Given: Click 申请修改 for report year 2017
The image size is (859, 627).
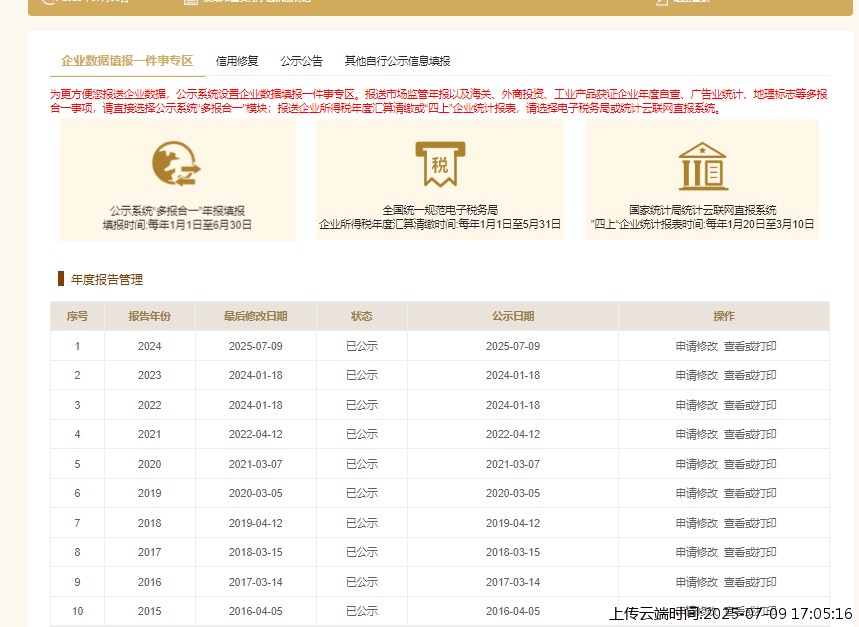Looking at the screenshot, I should [x=696, y=553].
